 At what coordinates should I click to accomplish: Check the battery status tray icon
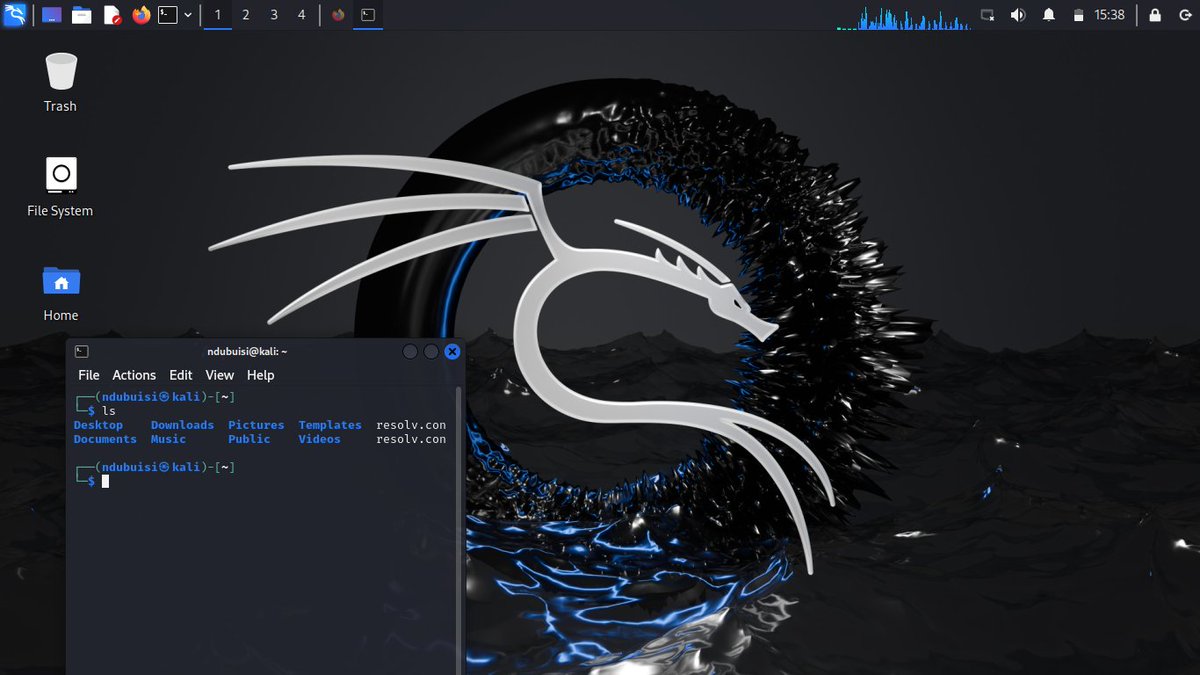tap(1078, 14)
